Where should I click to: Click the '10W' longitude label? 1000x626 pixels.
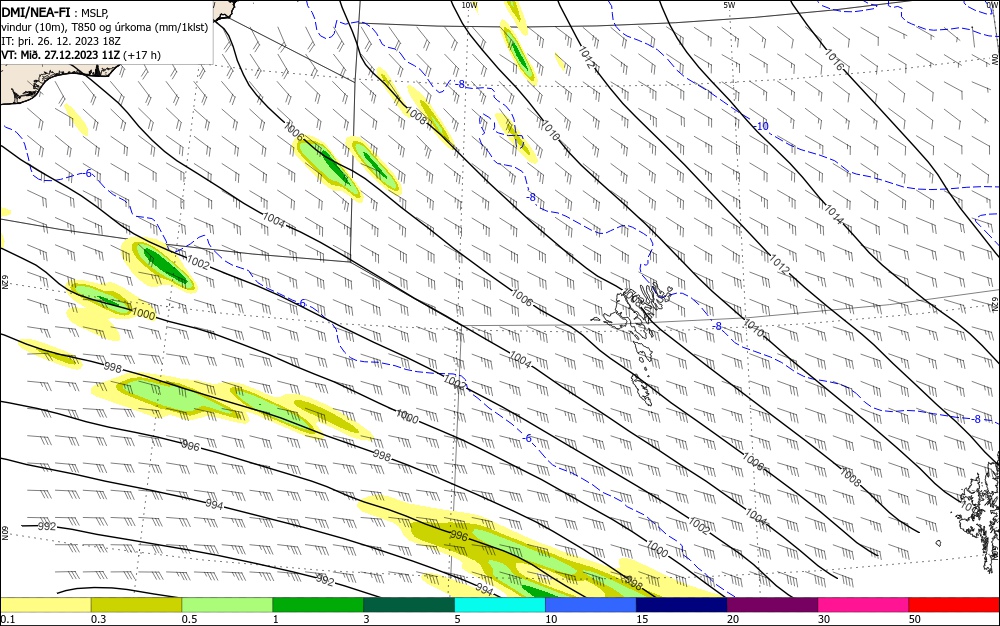tap(469, 5)
